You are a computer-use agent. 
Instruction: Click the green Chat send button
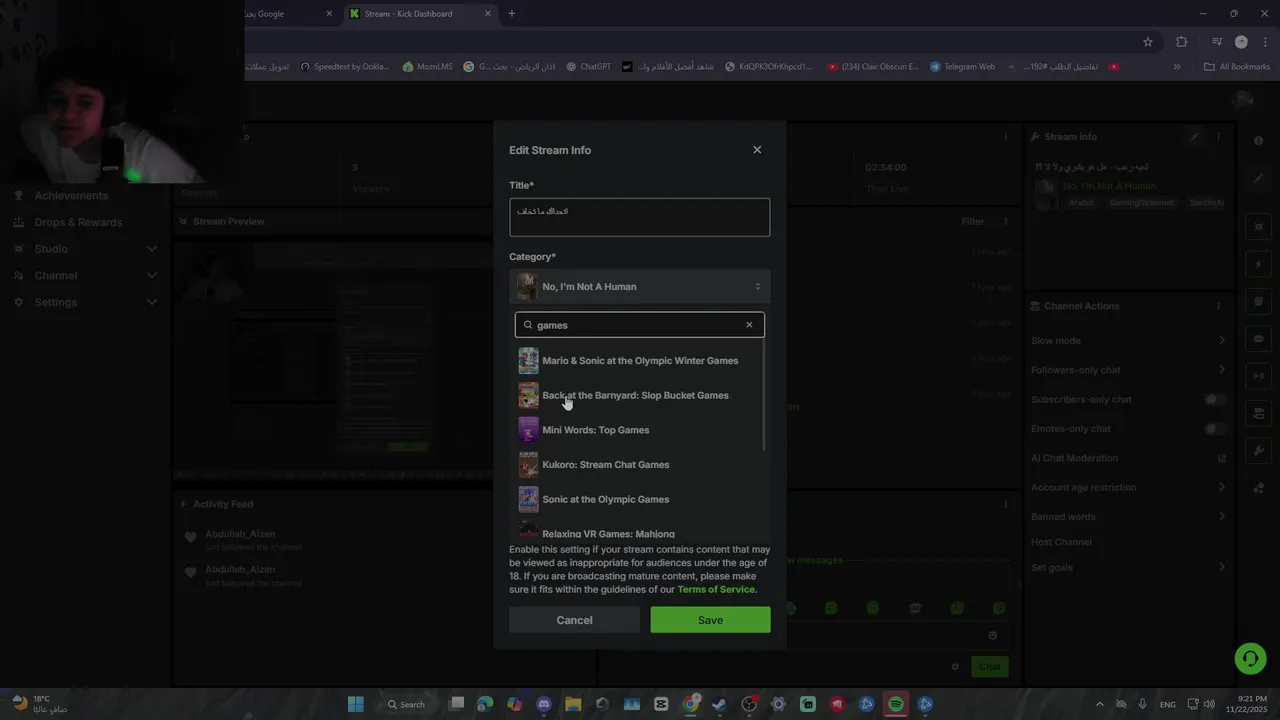[x=989, y=667]
